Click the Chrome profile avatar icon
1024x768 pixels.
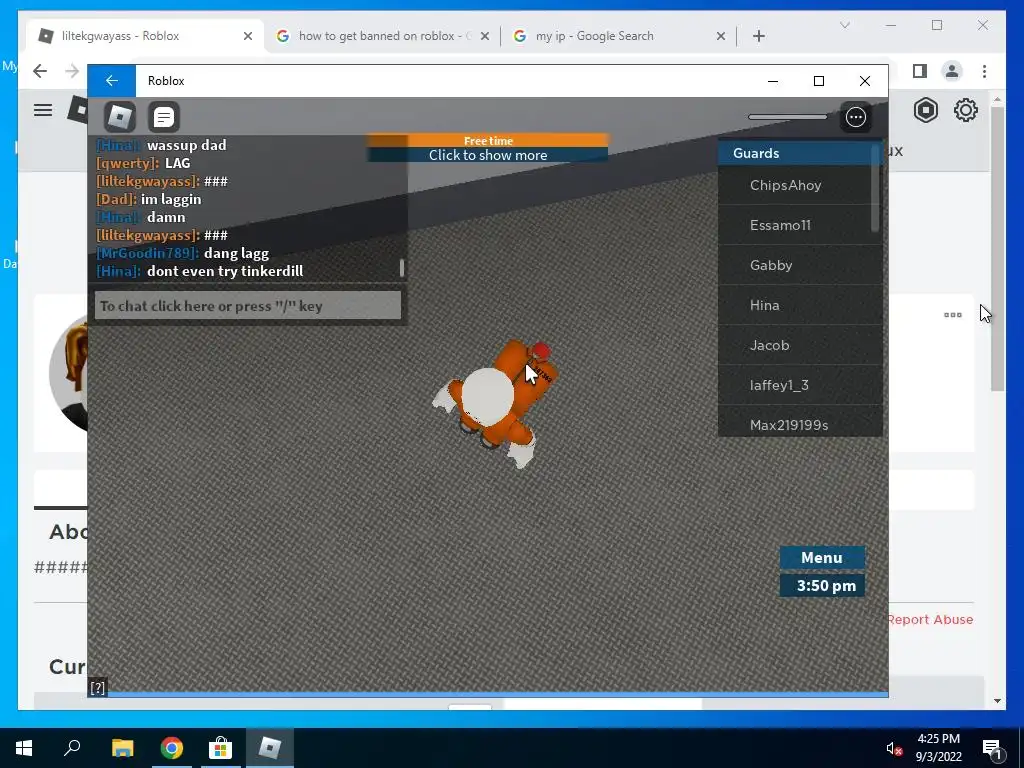[x=952, y=71]
